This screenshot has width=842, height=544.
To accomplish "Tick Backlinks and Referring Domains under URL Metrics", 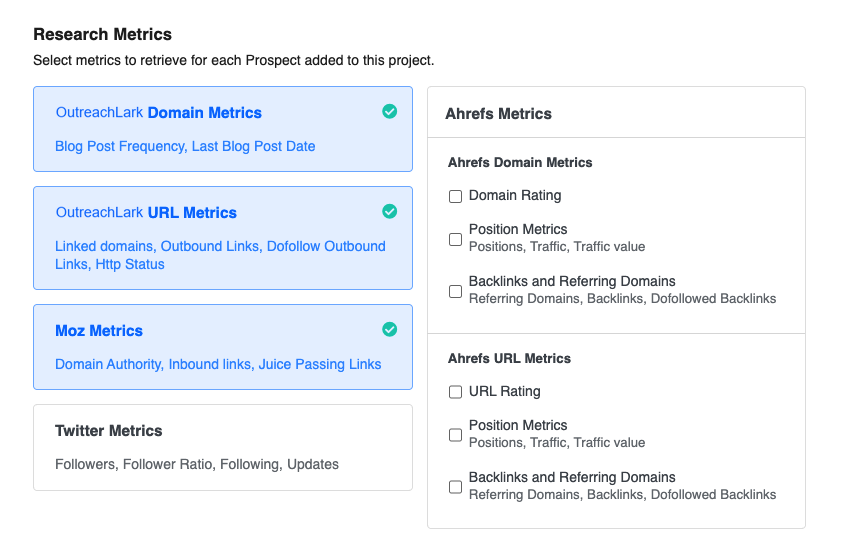I will (455, 487).
